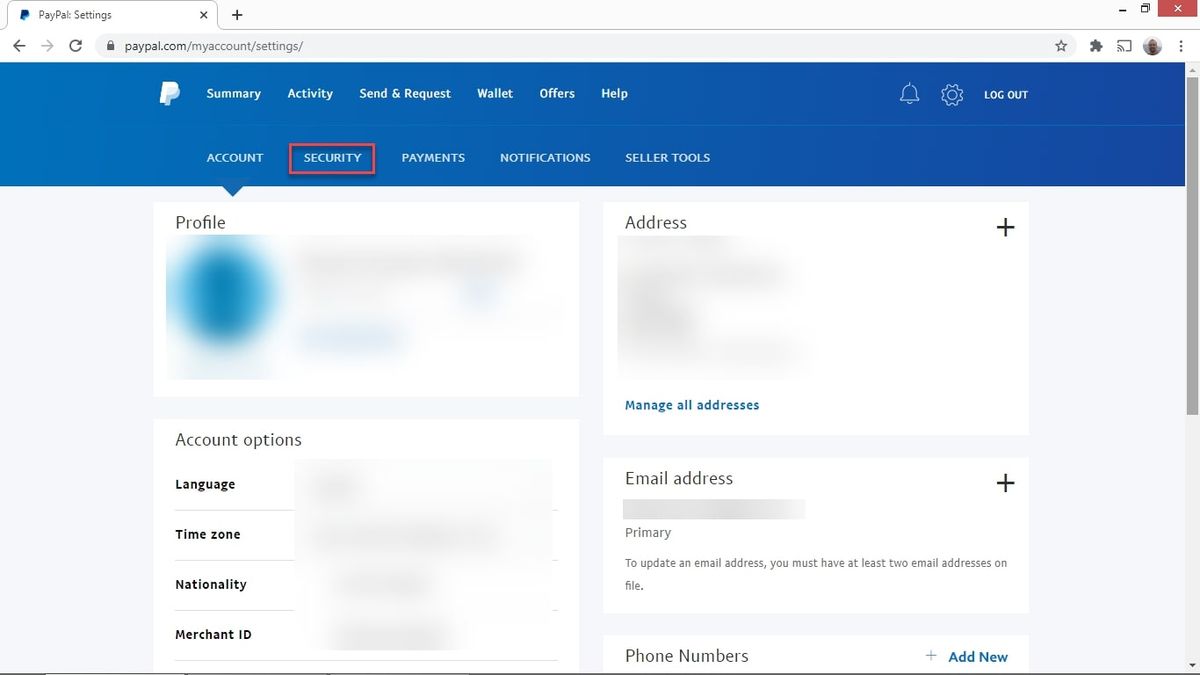
Task: Select the Wallet menu item
Action: tap(494, 93)
